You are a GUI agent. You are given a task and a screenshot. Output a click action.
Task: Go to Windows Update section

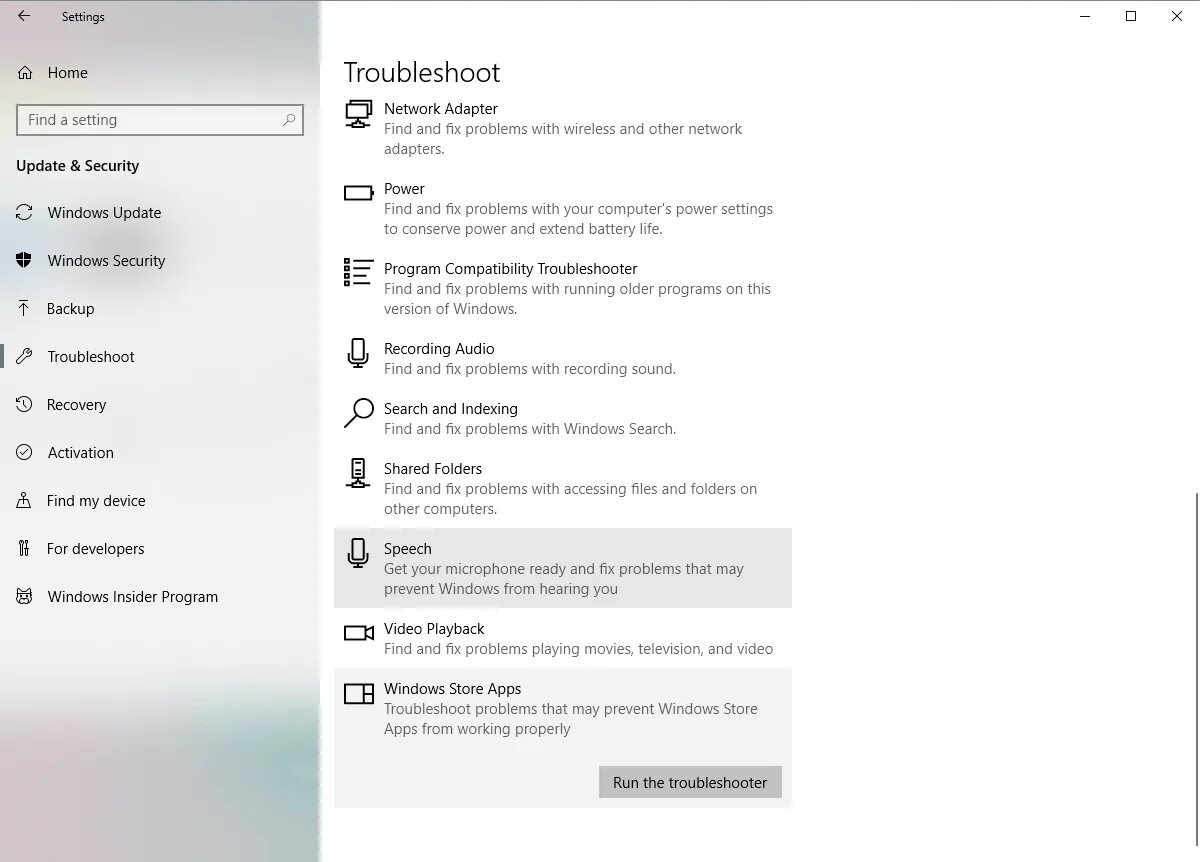pyautogui.click(x=104, y=213)
